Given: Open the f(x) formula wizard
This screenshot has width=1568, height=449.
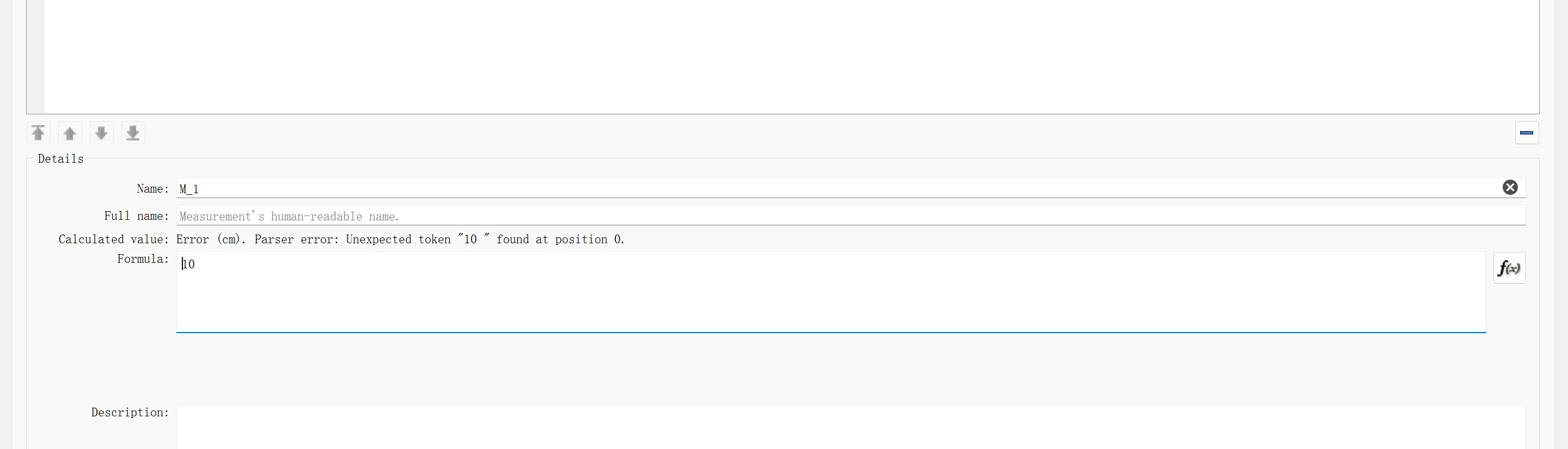Looking at the screenshot, I should [x=1509, y=268].
